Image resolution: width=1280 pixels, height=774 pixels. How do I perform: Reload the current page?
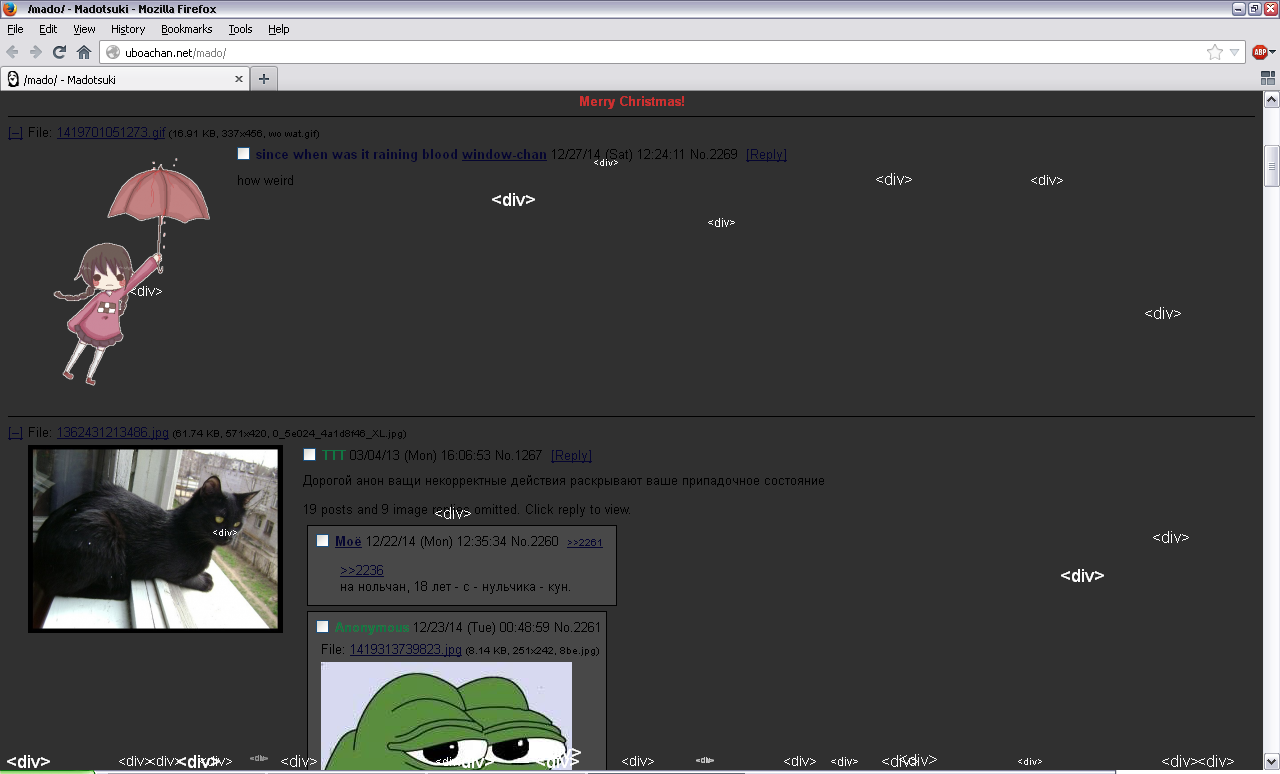[60, 52]
